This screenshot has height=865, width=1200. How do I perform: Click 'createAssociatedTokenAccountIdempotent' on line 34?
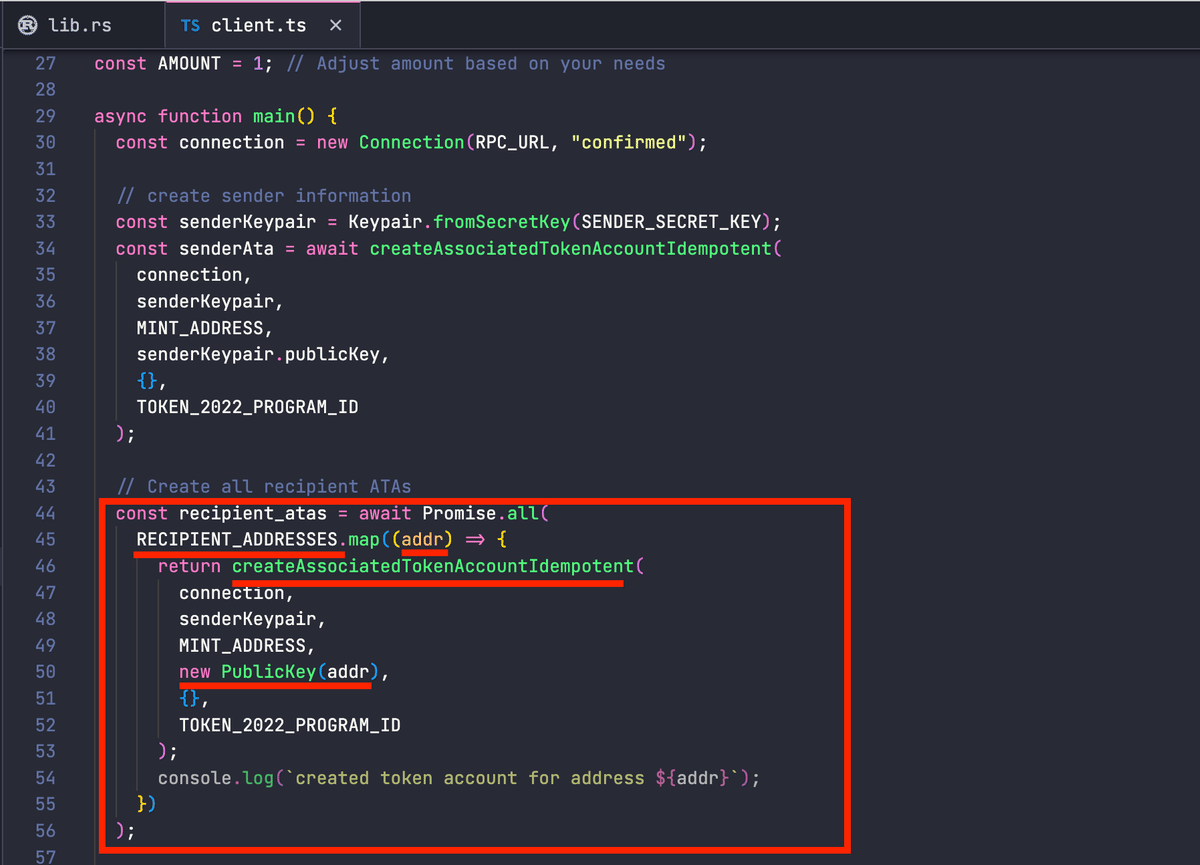coord(570,248)
